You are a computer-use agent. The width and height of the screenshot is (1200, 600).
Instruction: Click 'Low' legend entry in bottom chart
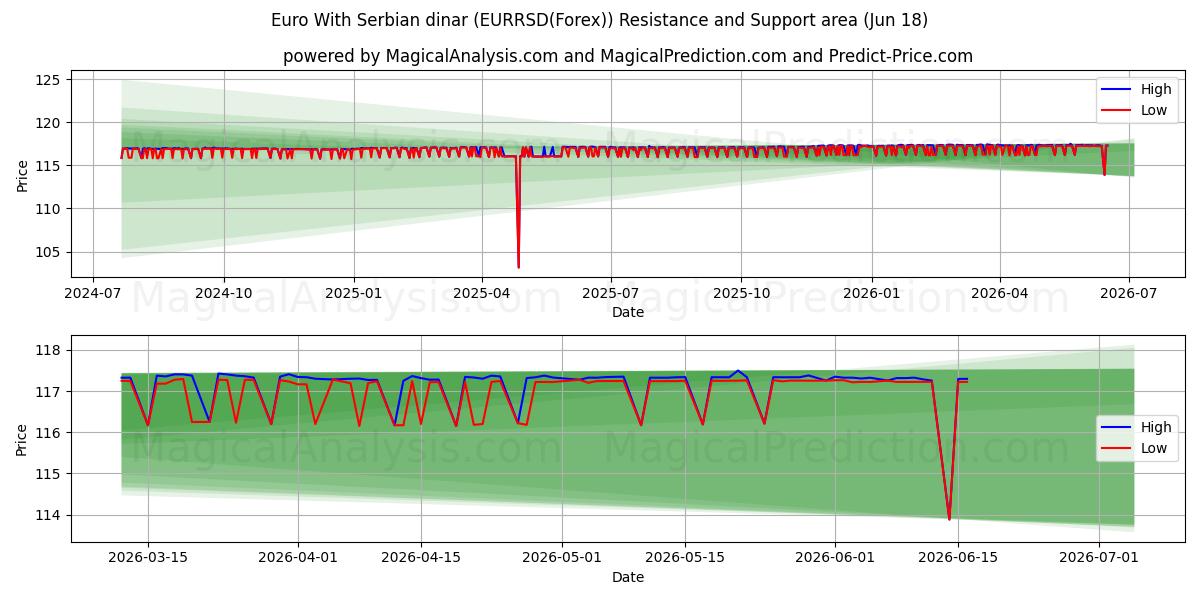(1154, 448)
